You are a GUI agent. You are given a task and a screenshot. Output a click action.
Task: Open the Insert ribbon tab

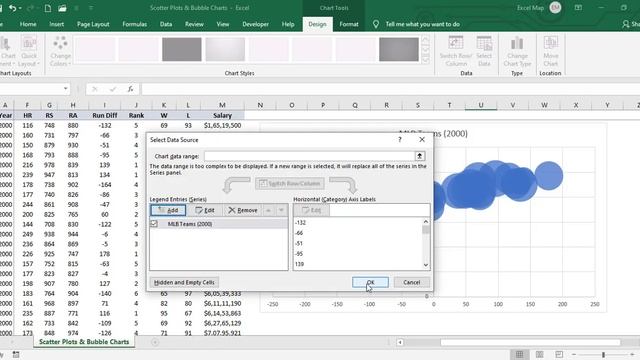56,24
